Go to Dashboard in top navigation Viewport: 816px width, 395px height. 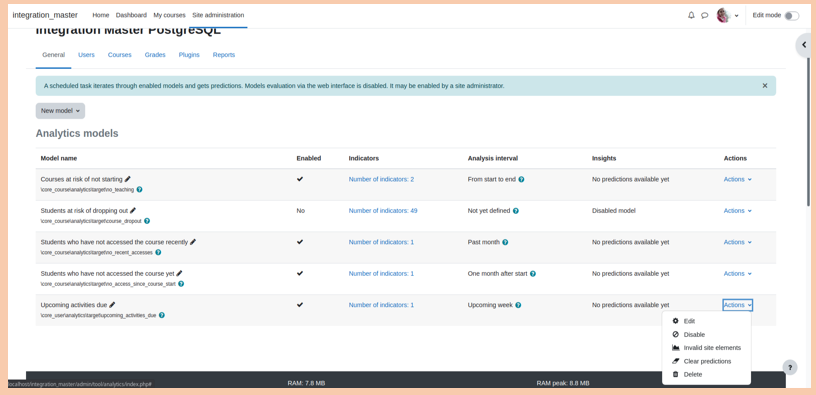click(x=131, y=15)
